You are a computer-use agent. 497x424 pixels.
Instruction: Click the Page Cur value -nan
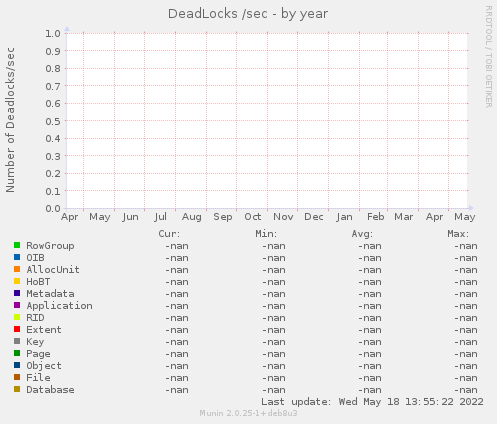(x=177, y=354)
